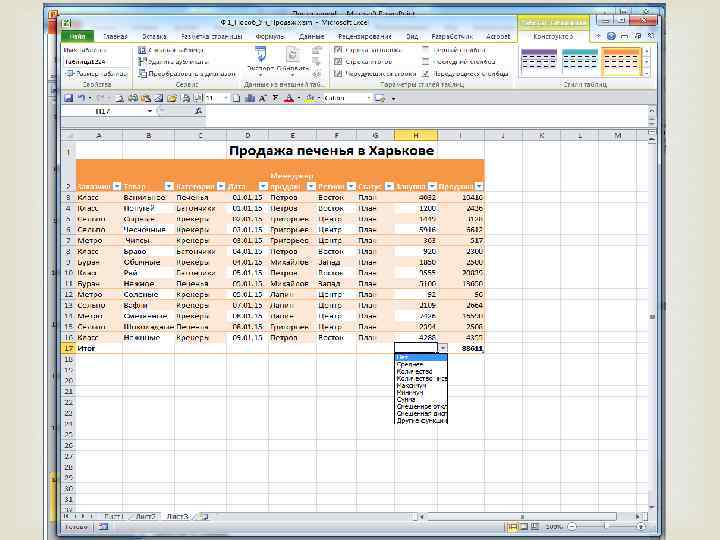720x540 pixels.
Task: Open the Категория column filter dropdown
Action: tap(221, 186)
